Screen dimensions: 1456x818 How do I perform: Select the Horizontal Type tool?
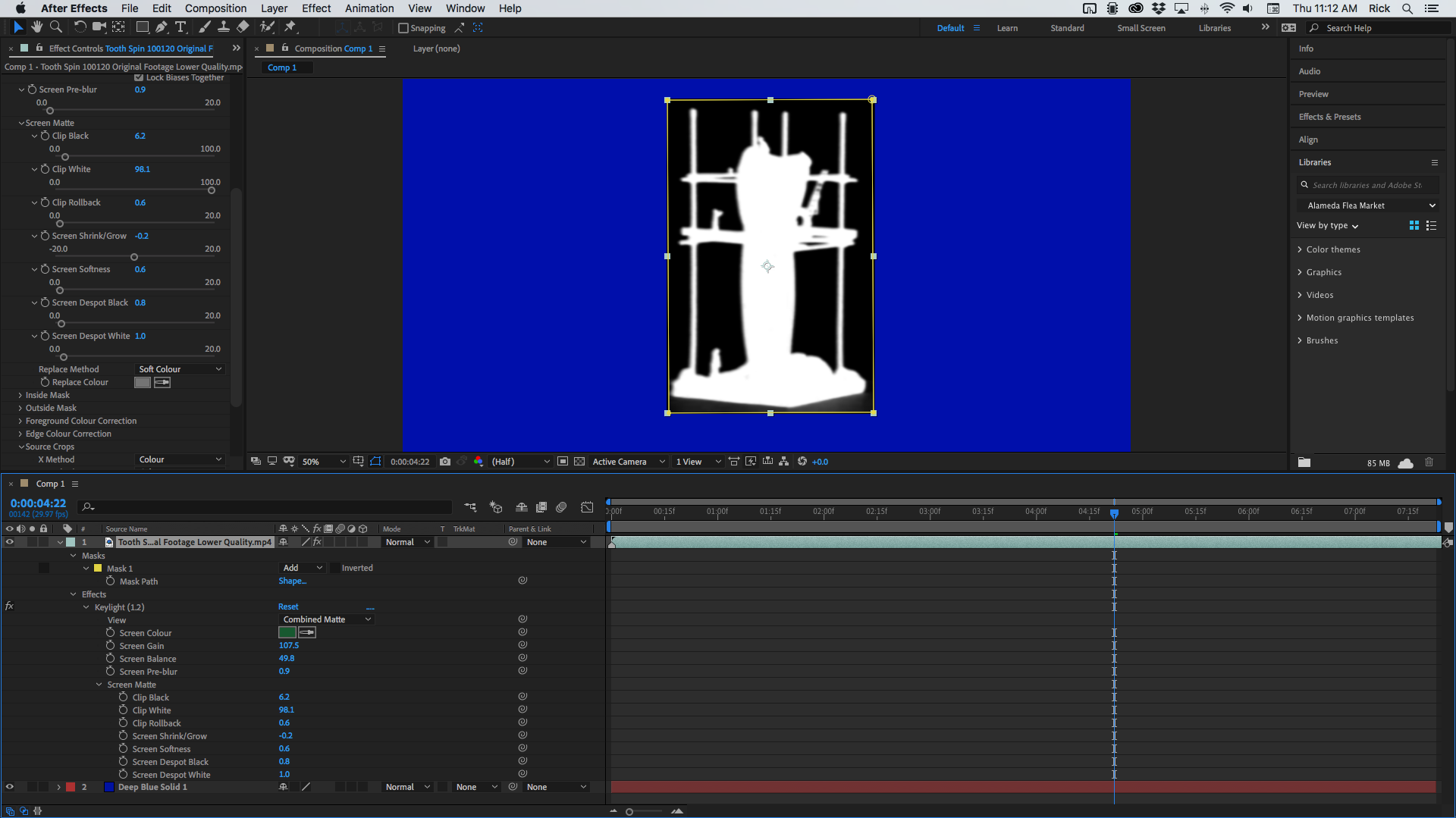pos(180,27)
